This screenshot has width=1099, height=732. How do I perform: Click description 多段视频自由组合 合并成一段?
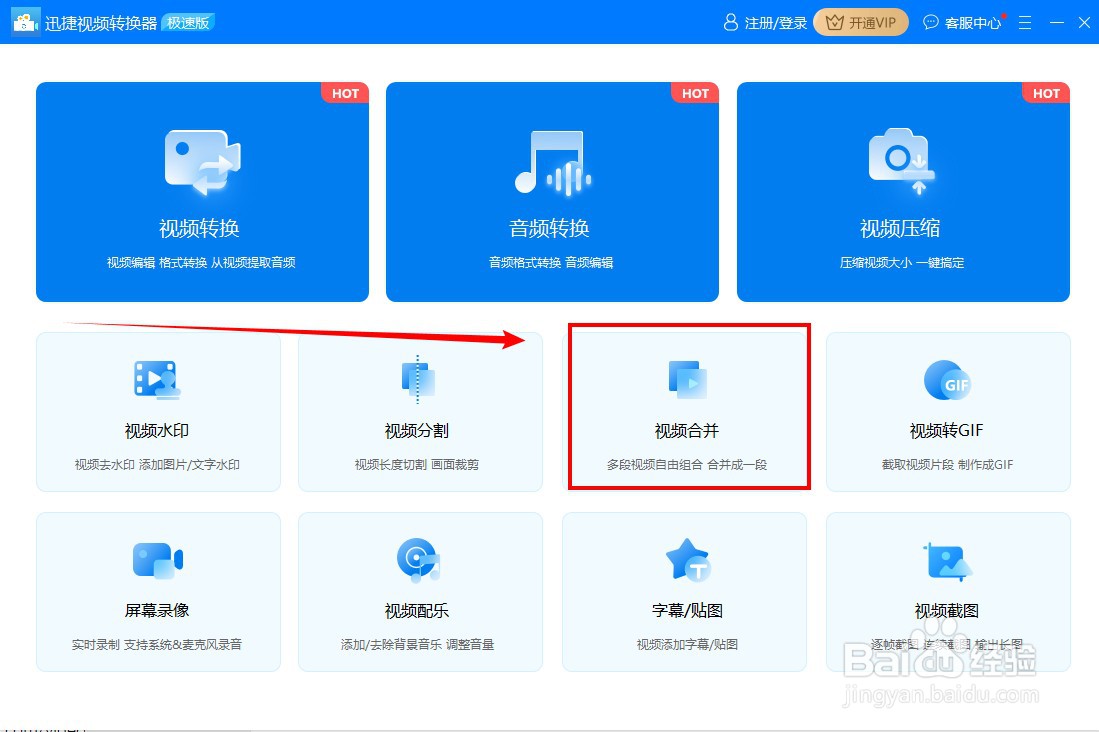(687, 465)
